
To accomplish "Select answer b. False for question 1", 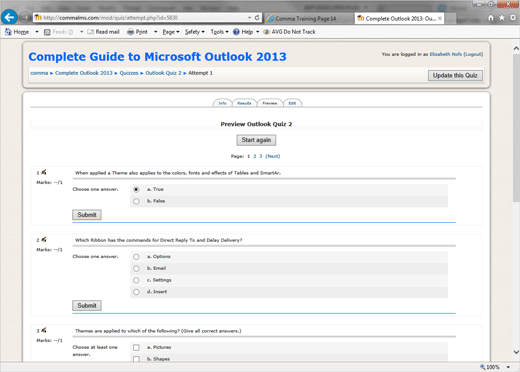I will 136,201.
